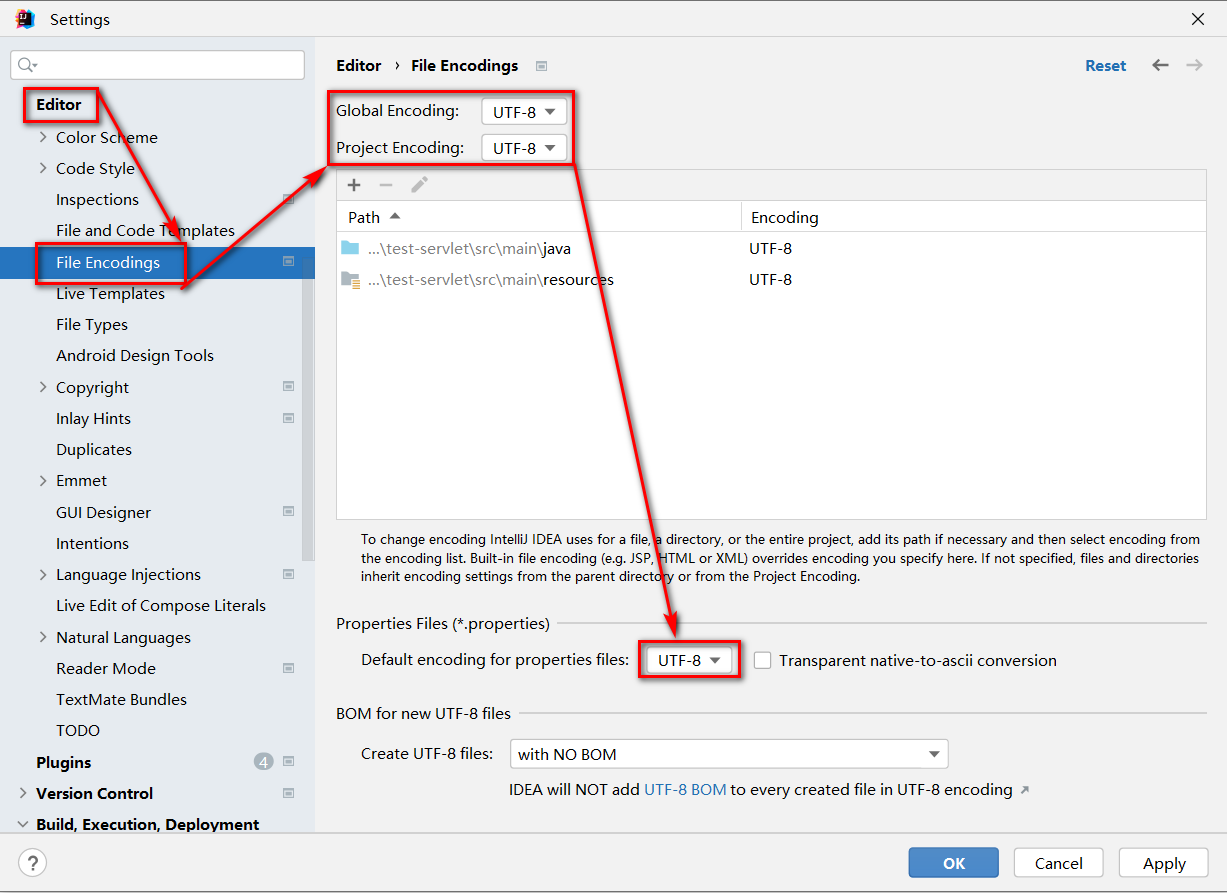Click external link arrow after UTF-8 encoding text
Screen dimensions: 1227x893
point(1024,790)
